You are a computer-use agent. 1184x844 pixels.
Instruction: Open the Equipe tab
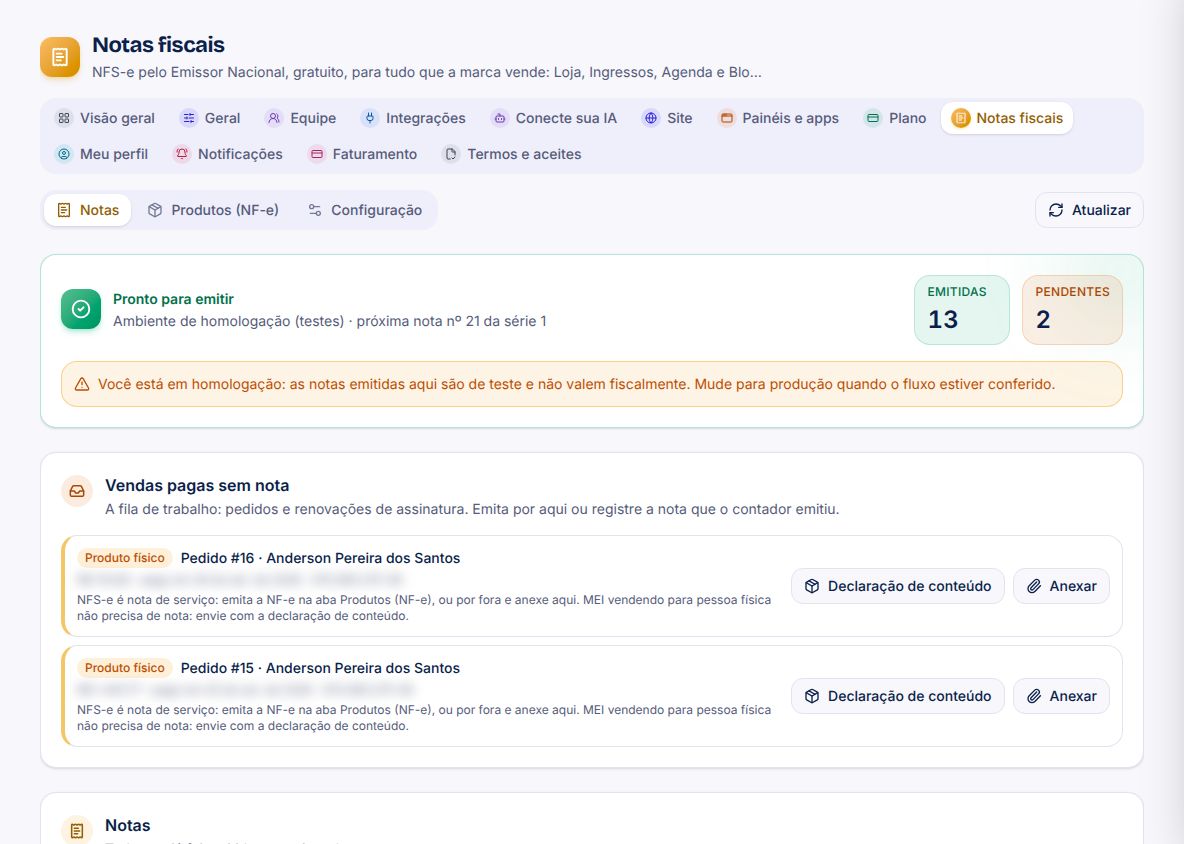301,118
